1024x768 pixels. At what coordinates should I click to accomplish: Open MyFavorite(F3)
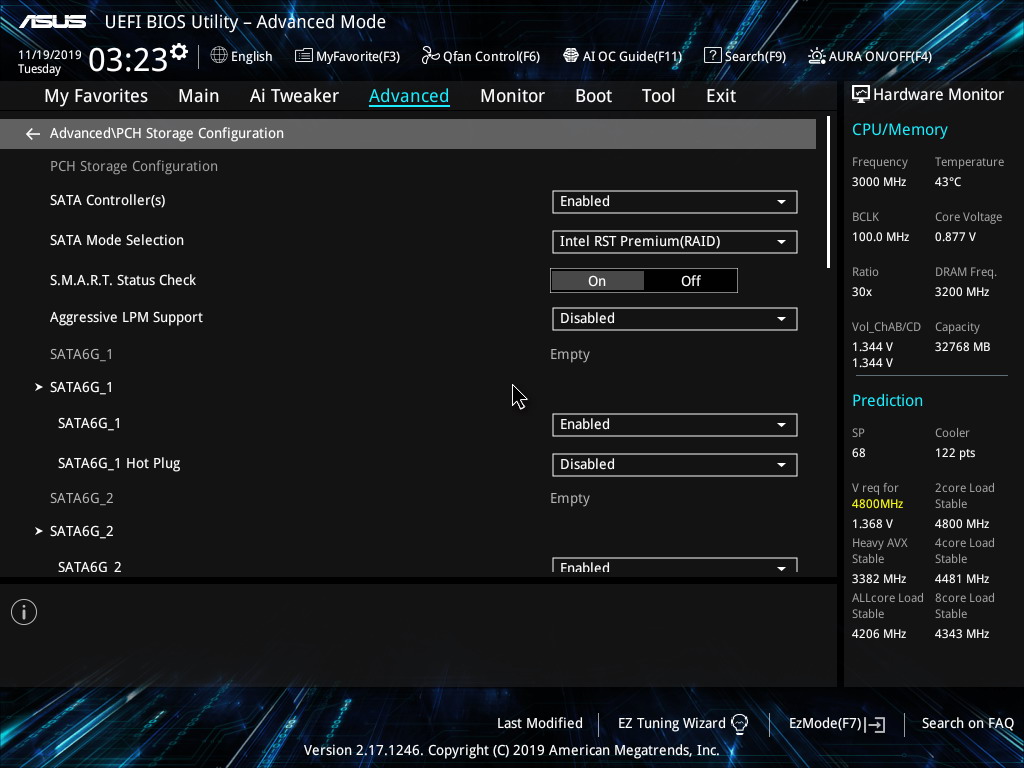[x=347, y=56]
